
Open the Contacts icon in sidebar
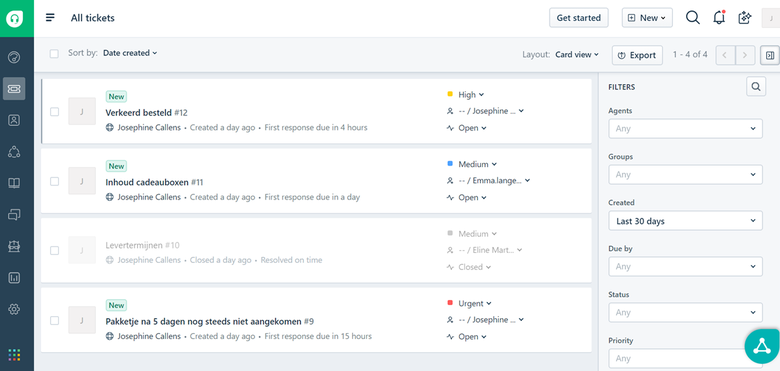pos(14,120)
